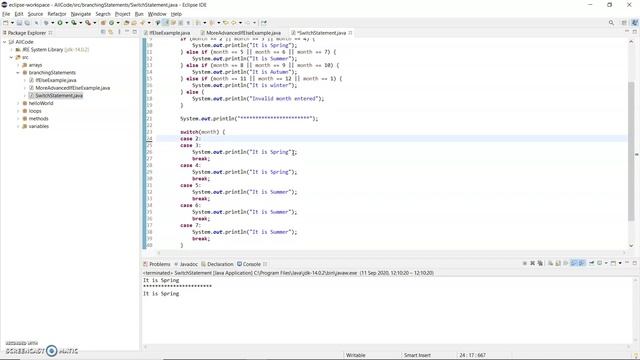This screenshot has width=640, height=360.
Task: Click the editor horizontal scrollbar
Action: [391, 253]
